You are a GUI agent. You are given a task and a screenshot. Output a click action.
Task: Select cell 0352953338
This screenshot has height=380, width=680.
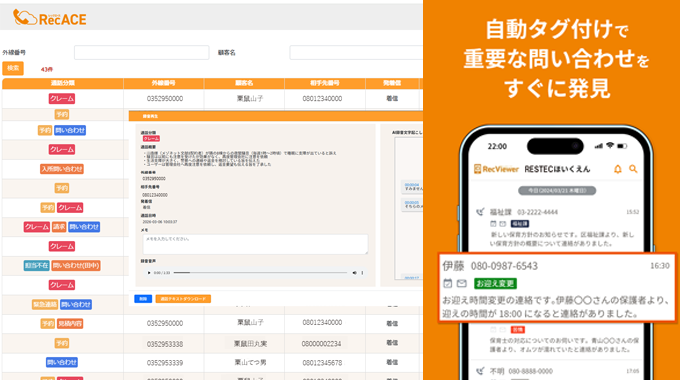coord(165,344)
